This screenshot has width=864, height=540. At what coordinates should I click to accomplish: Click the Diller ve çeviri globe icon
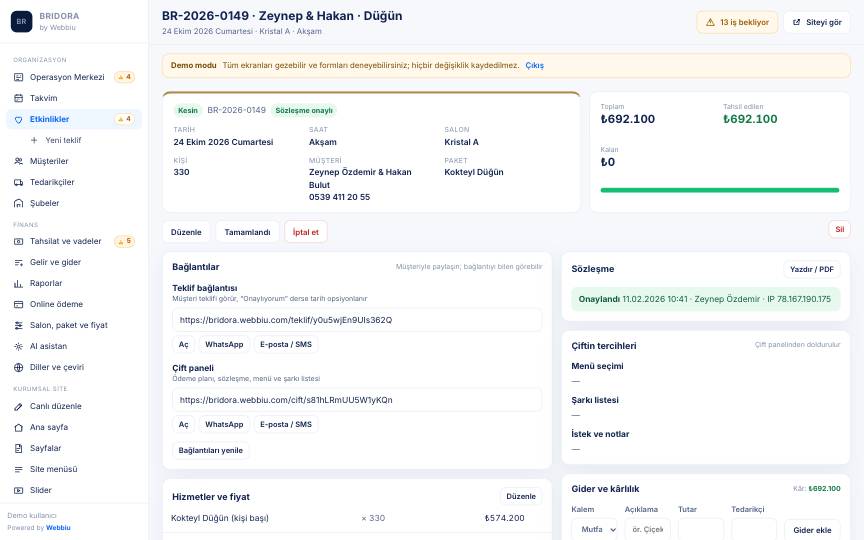pos(18,367)
